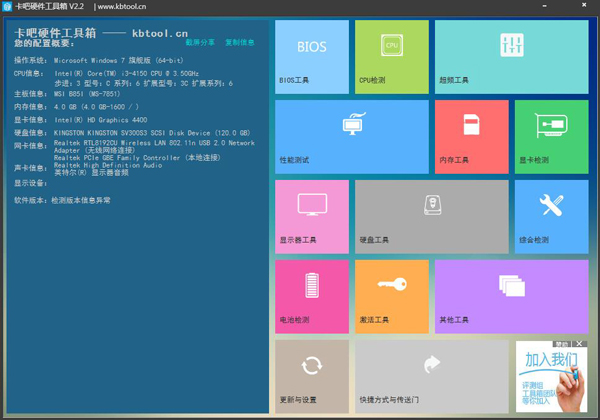This screenshot has height=420, width=600.
Task: Open the 超频工具 overclocking tile
Action: click(512, 57)
